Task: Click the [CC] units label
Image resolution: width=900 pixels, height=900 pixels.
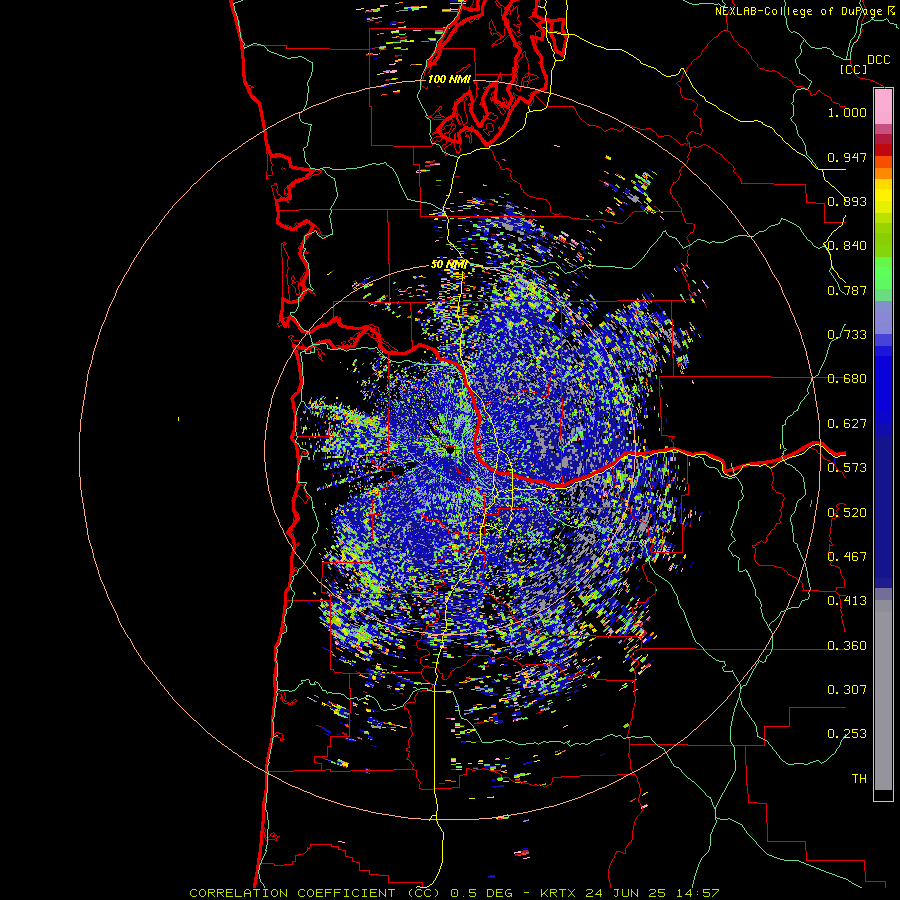Action: [853, 69]
